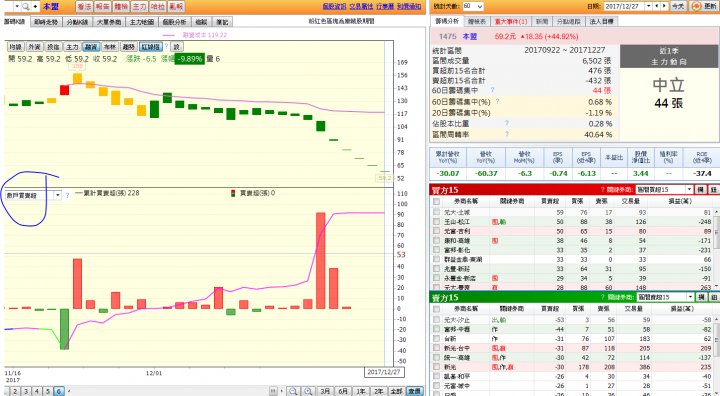The width and height of the screenshot is (720, 396).
Task: Switch to the 筆記 tab
Action: point(223,22)
